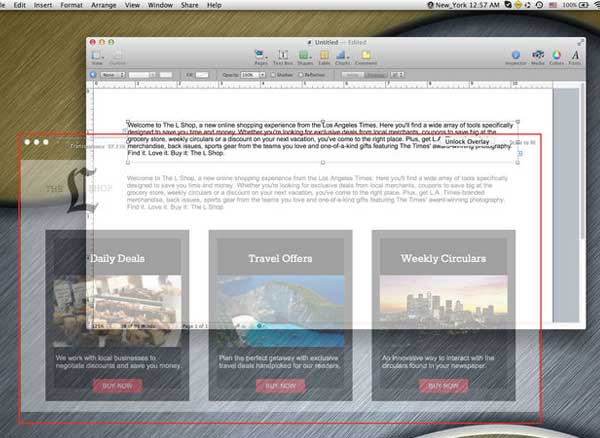Click the yellow circular menu bar icon

click(518, 5)
